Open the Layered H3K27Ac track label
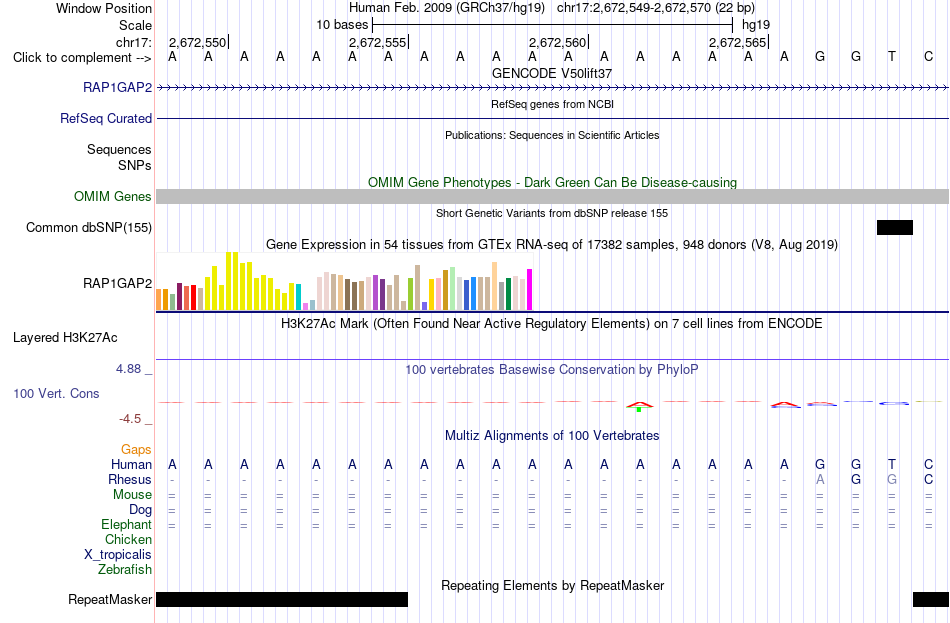 point(65,338)
